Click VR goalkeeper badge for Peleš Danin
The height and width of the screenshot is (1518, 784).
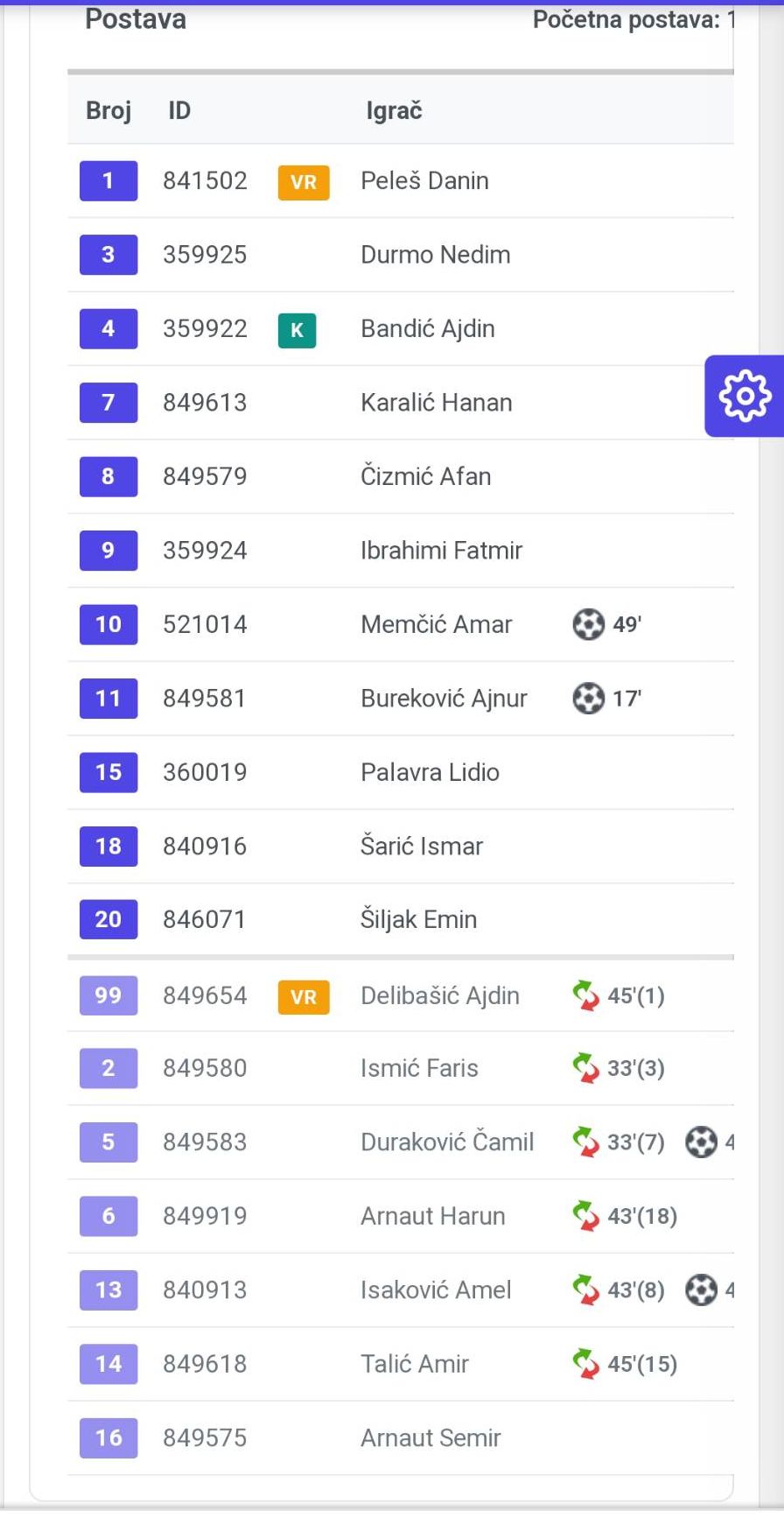pyautogui.click(x=304, y=182)
